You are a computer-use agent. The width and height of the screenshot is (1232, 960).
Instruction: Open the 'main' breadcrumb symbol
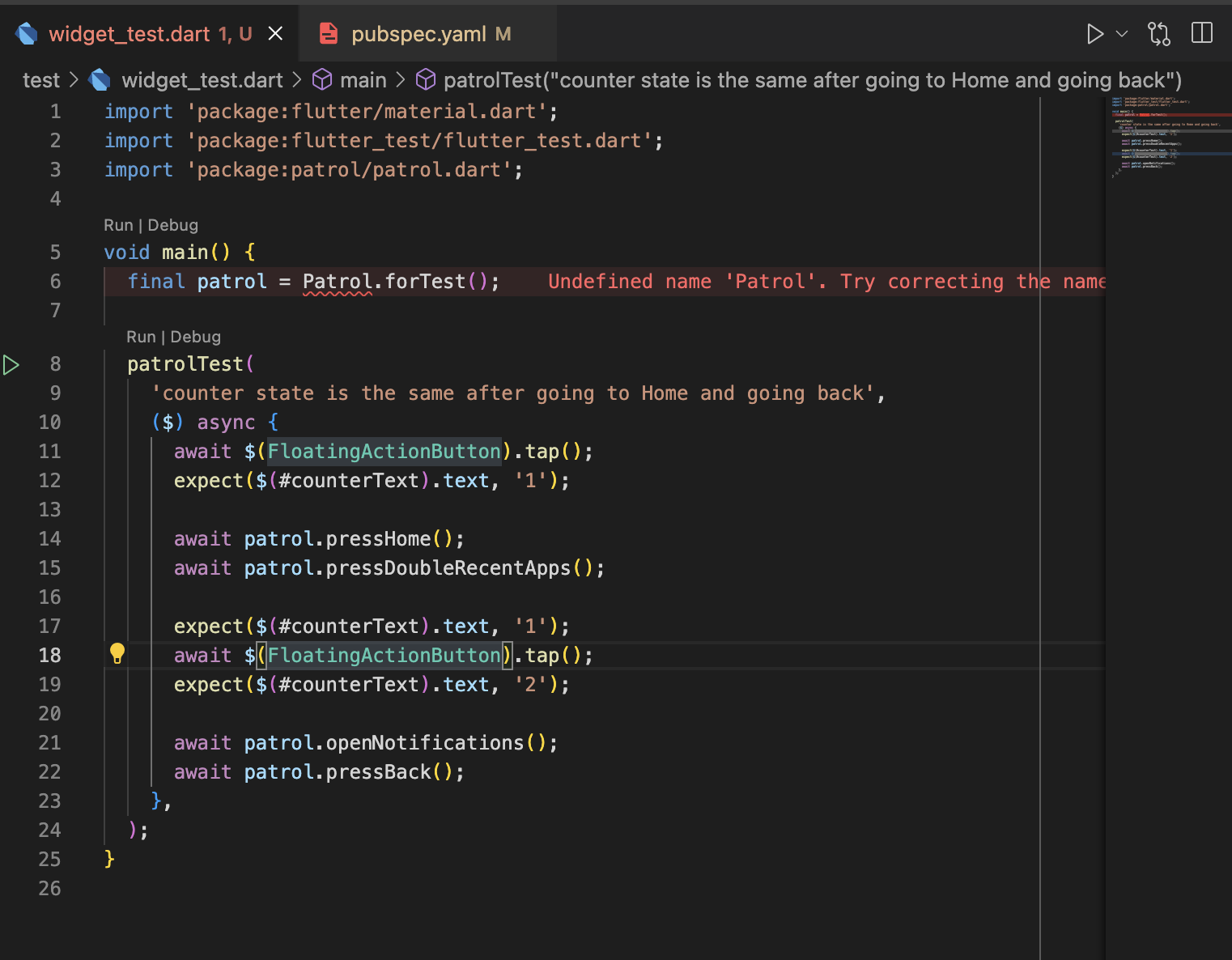(363, 80)
